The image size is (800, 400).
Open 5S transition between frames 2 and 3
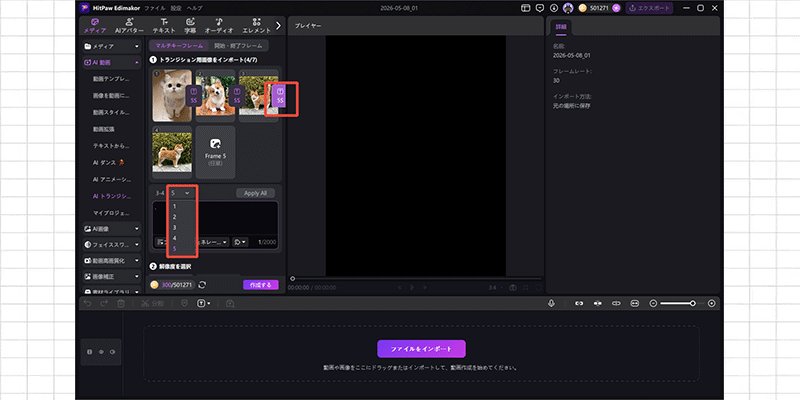point(236,96)
